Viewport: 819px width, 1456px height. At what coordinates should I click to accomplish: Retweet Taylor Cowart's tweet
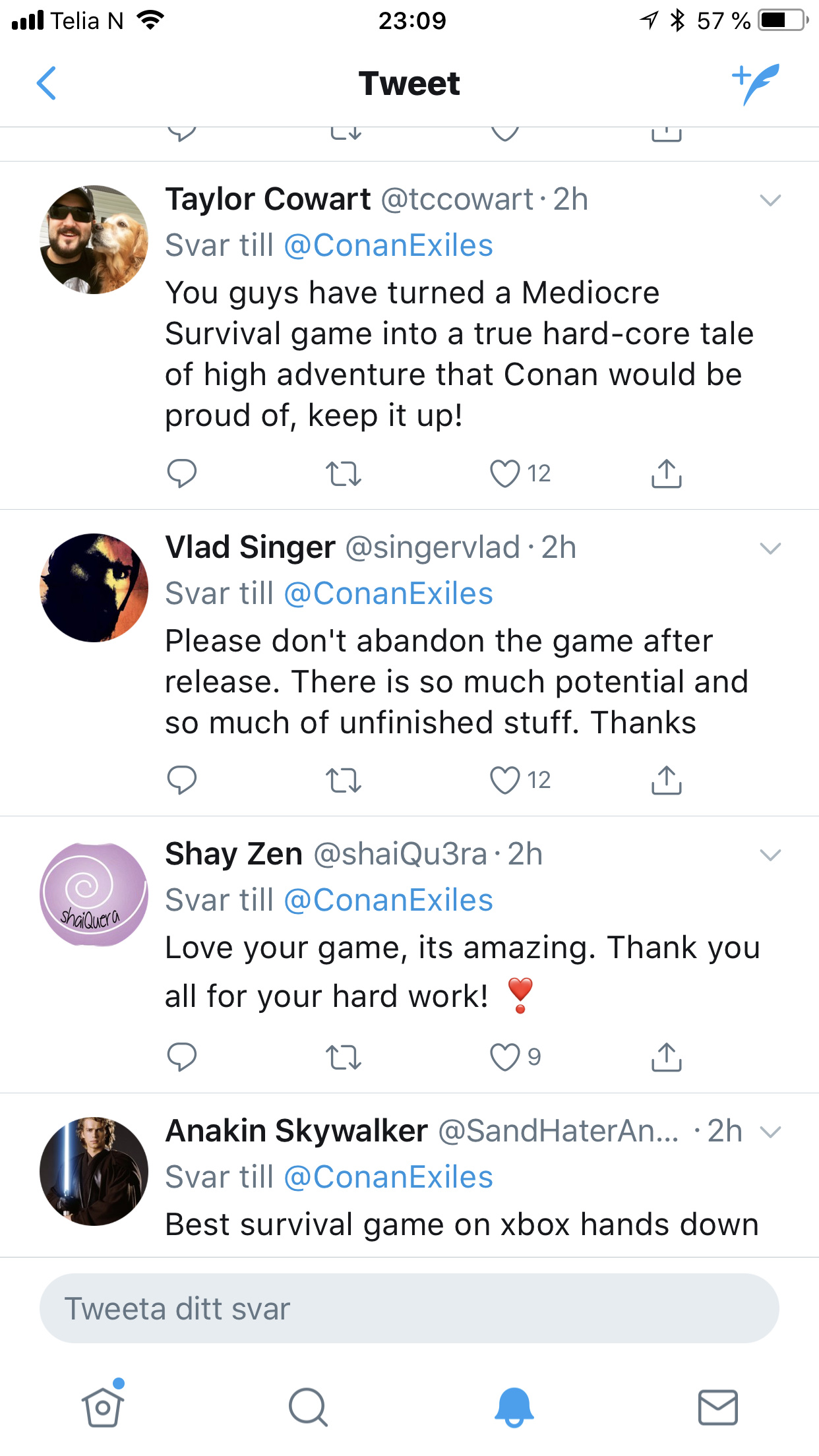point(344,473)
